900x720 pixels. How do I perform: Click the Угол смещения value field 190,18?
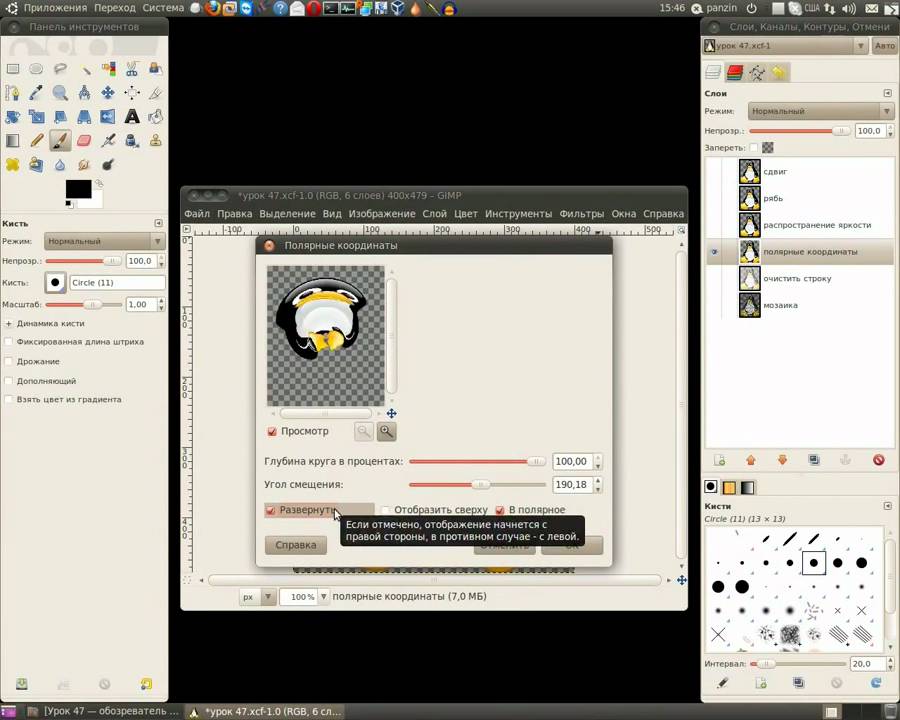tap(572, 485)
